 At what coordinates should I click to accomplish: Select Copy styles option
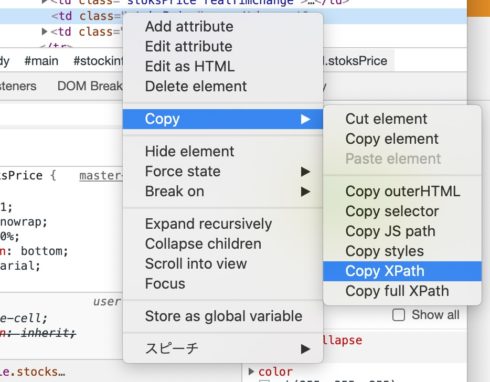[x=402, y=251]
